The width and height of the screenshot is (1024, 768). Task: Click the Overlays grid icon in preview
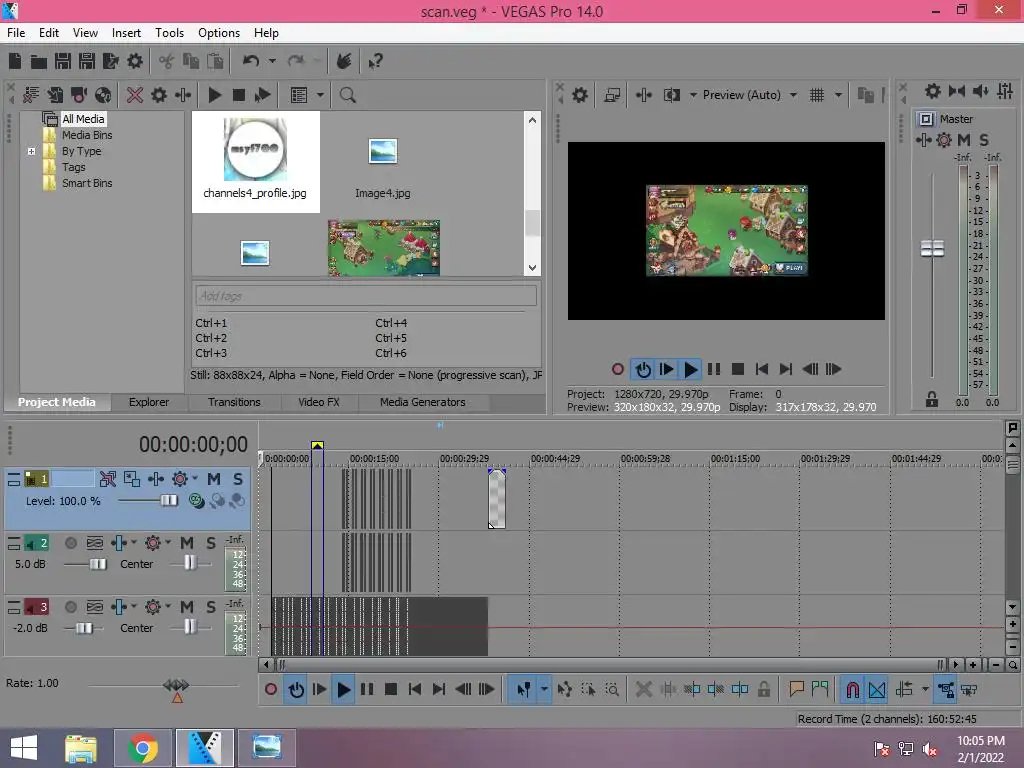tap(816, 95)
